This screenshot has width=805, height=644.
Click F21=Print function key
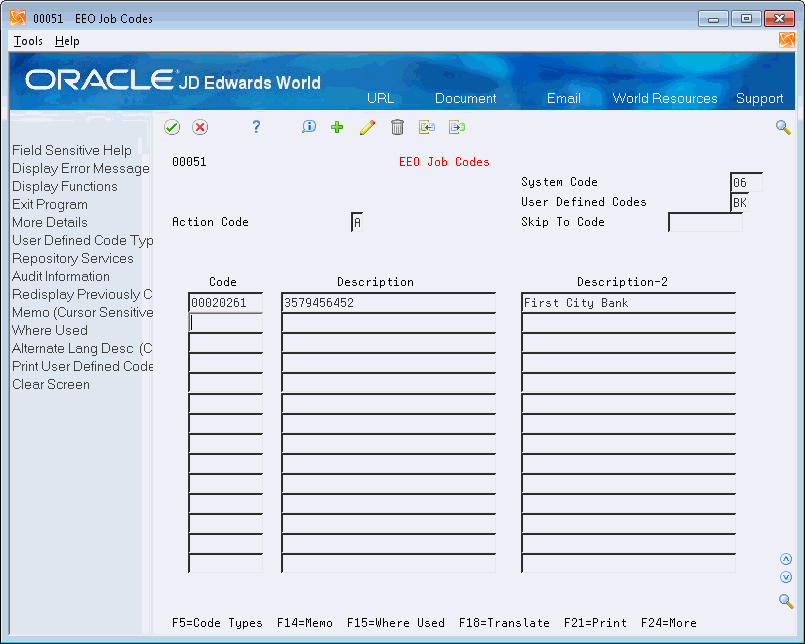tap(595, 623)
